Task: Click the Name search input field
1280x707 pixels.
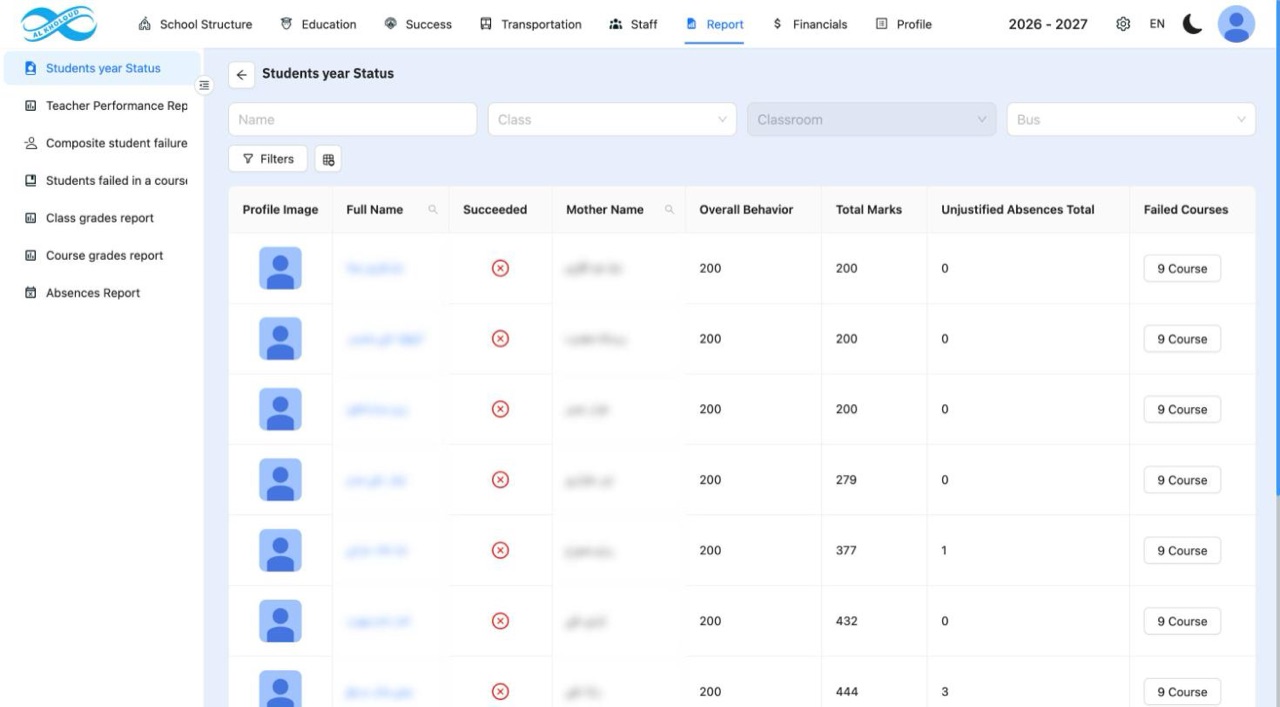Action: [x=353, y=119]
